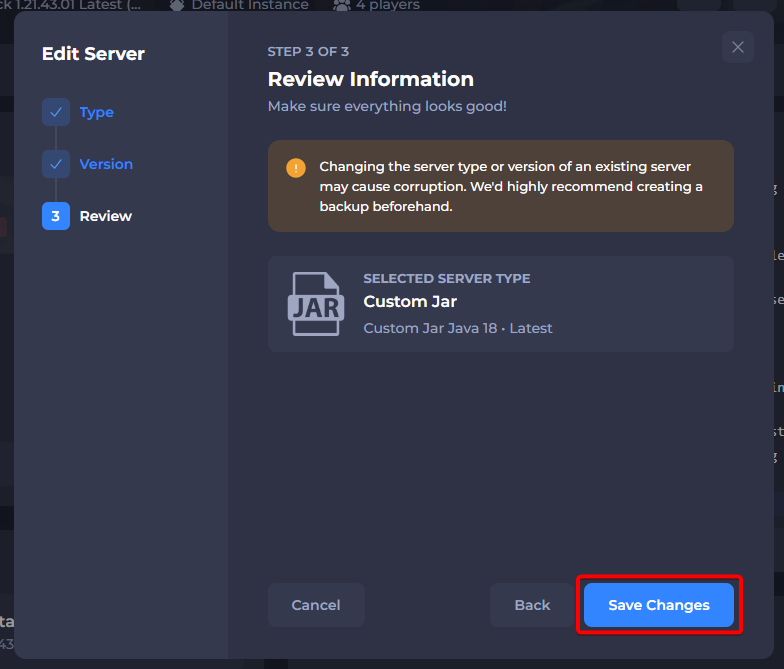Click the 'Edit Server' title
The height and width of the screenshot is (669, 784).
[93, 54]
